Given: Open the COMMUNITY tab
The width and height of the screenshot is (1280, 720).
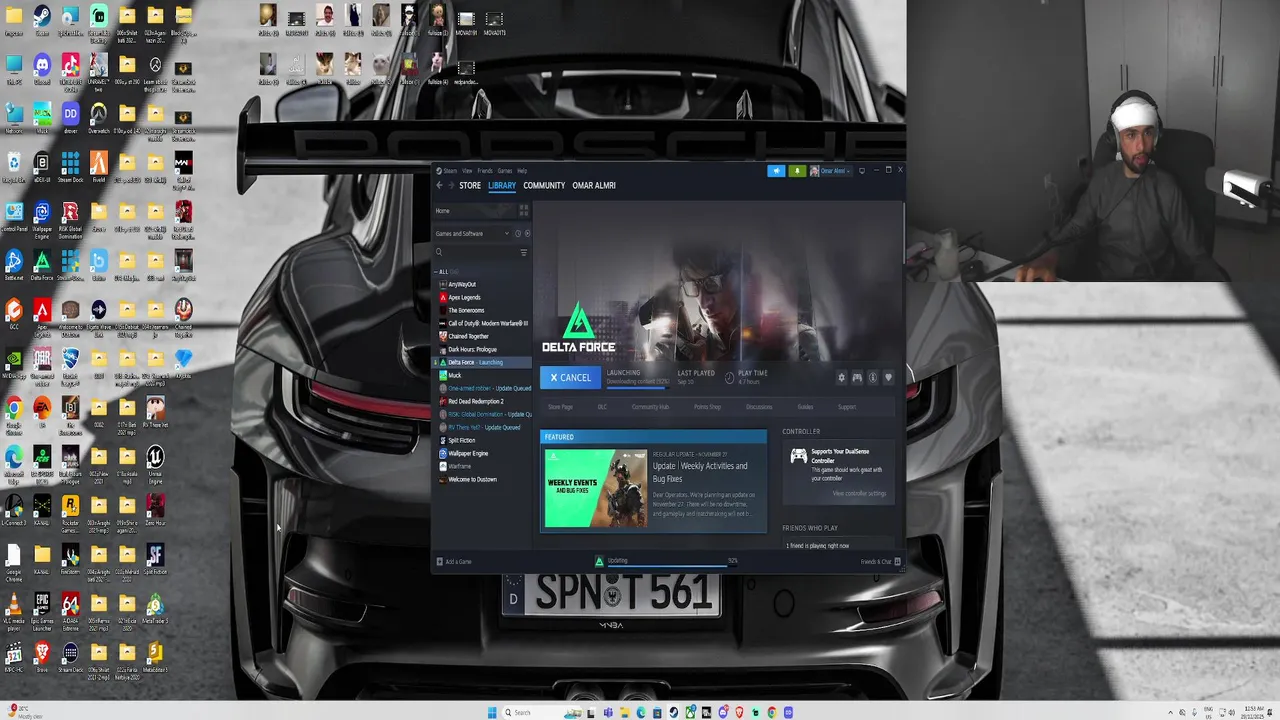Looking at the screenshot, I should tap(544, 185).
